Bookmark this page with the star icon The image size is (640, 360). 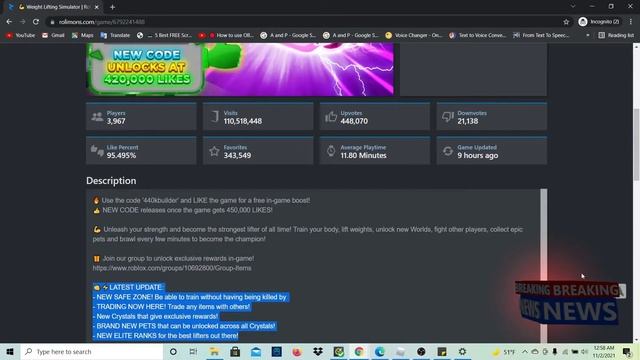tap(566, 22)
